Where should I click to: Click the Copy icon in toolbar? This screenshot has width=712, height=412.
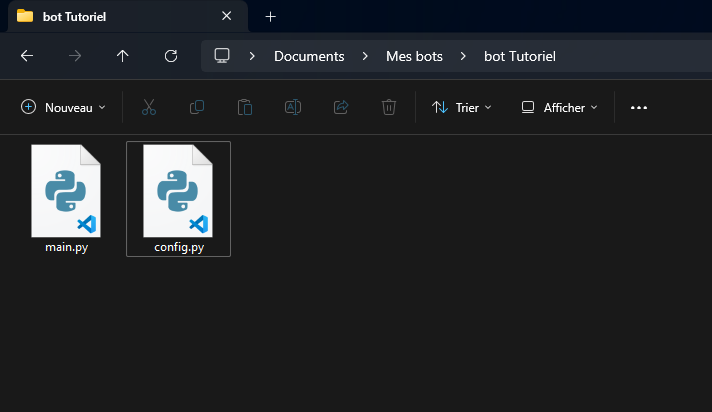[x=197, y=107]
